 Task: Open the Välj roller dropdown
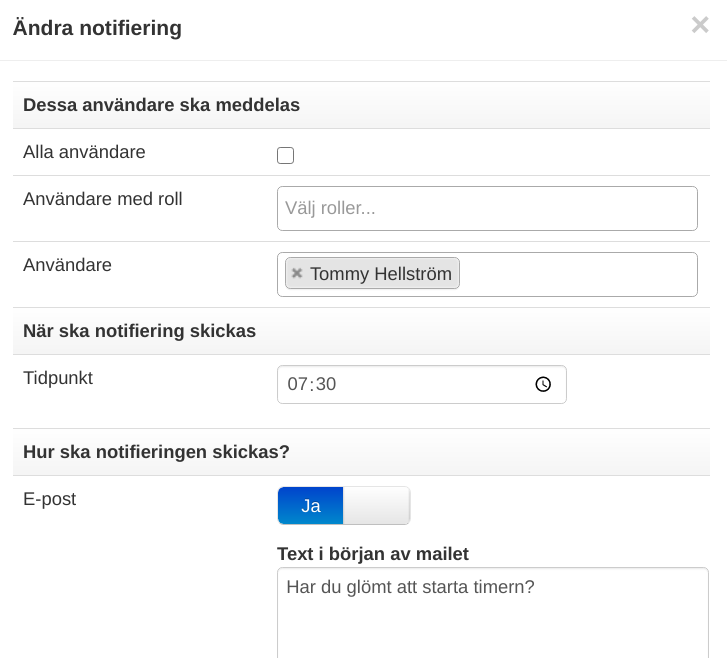[487, 208]
